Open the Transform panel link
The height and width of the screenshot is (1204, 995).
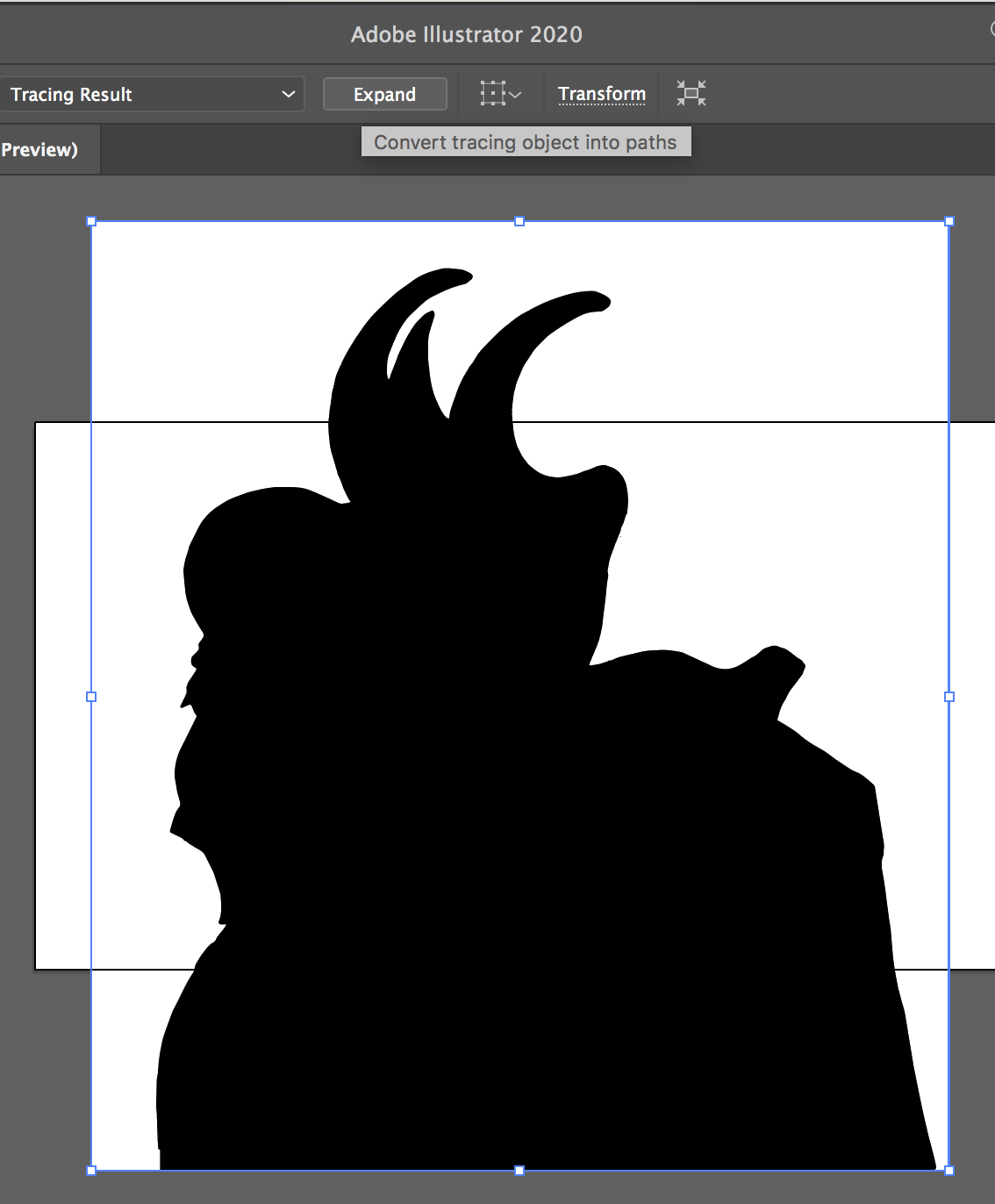[601, 93]
